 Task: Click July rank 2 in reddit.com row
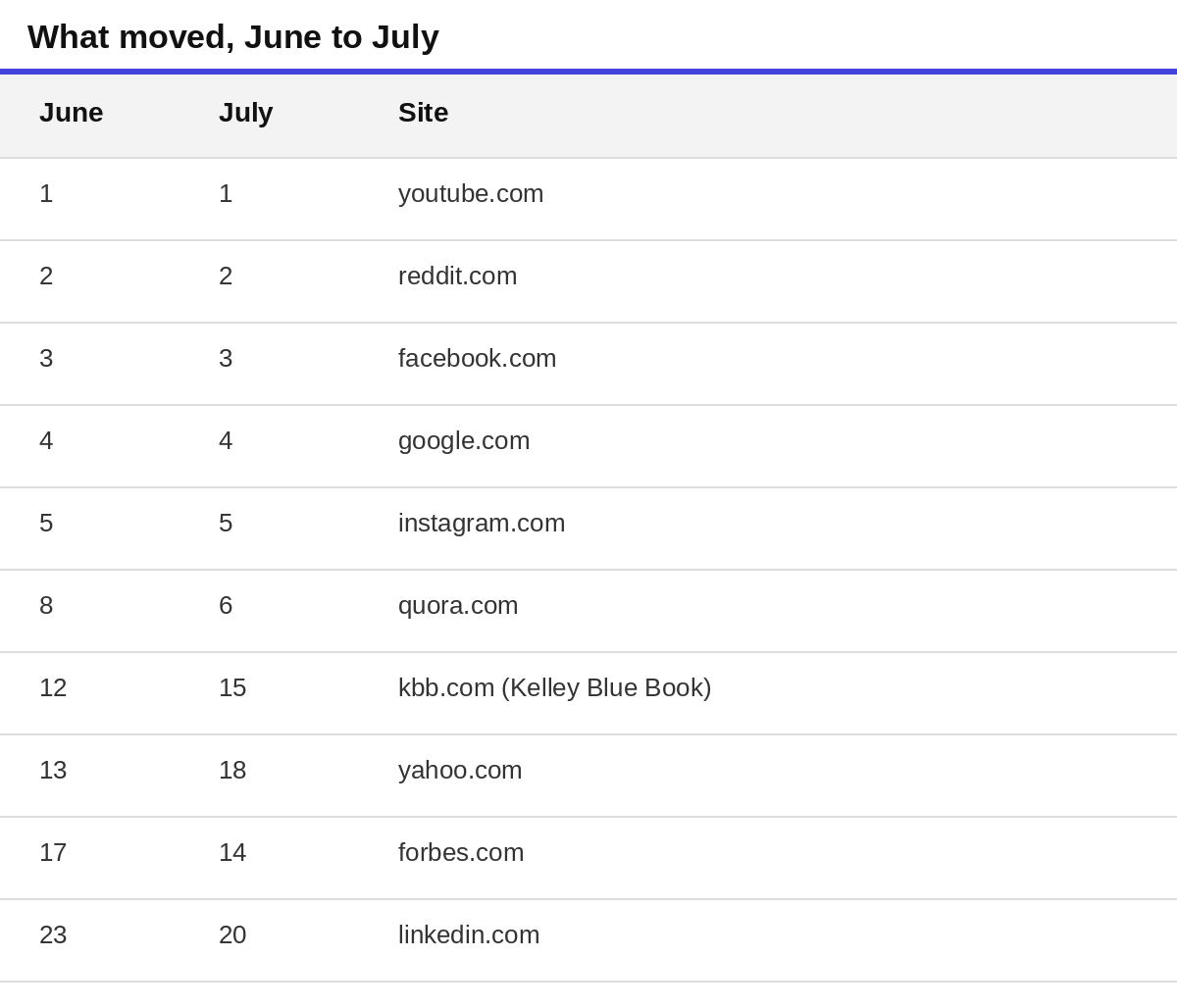pos(226,277)
